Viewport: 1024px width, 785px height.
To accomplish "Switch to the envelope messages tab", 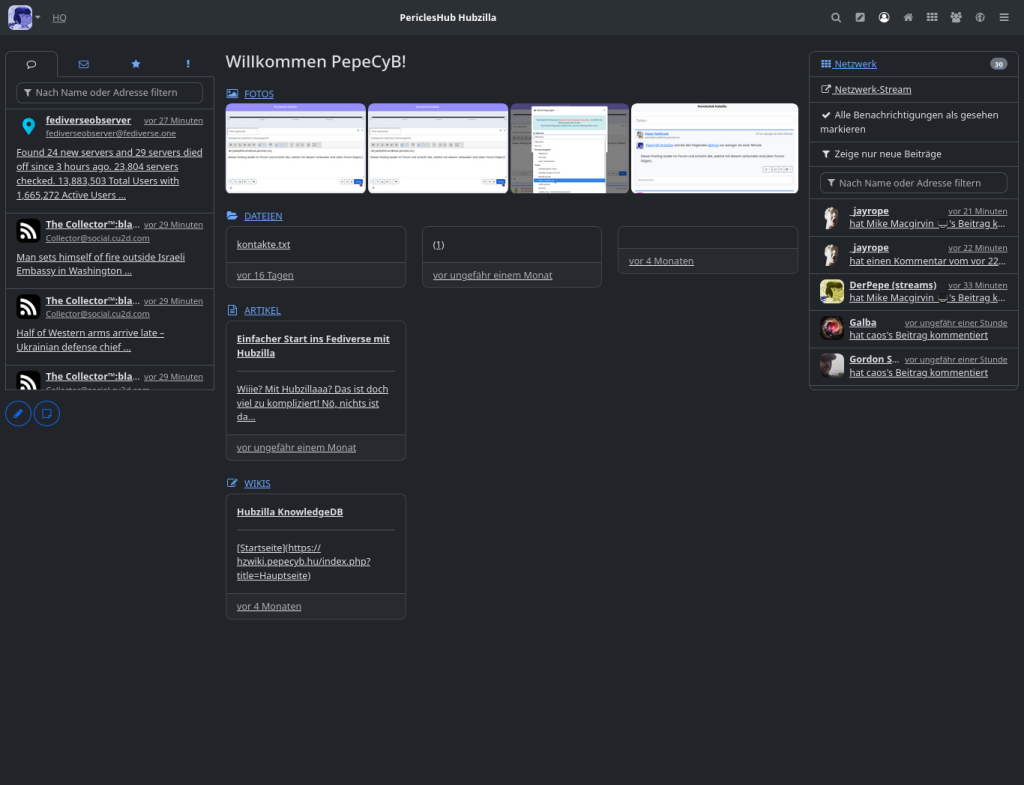I will 84,64.
